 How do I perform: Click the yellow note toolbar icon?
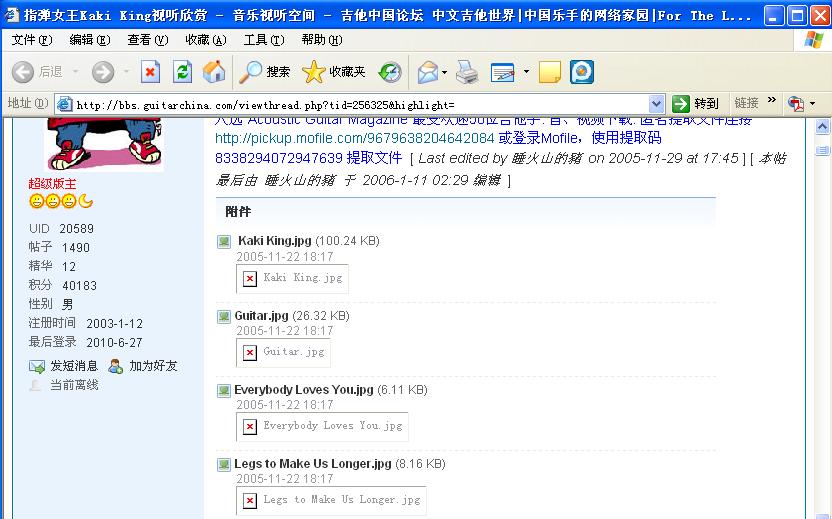(x=549, y=72)
